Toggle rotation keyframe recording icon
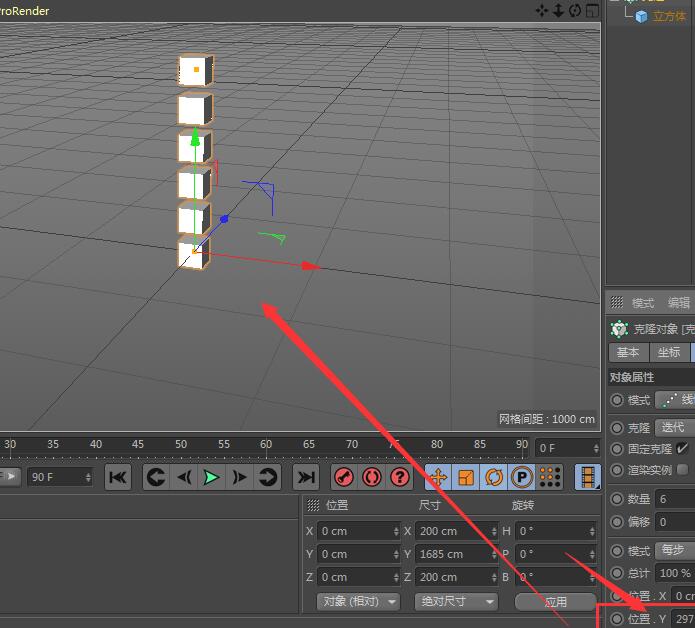The height and width of the screenshot is (628, 695). point(494,478)
